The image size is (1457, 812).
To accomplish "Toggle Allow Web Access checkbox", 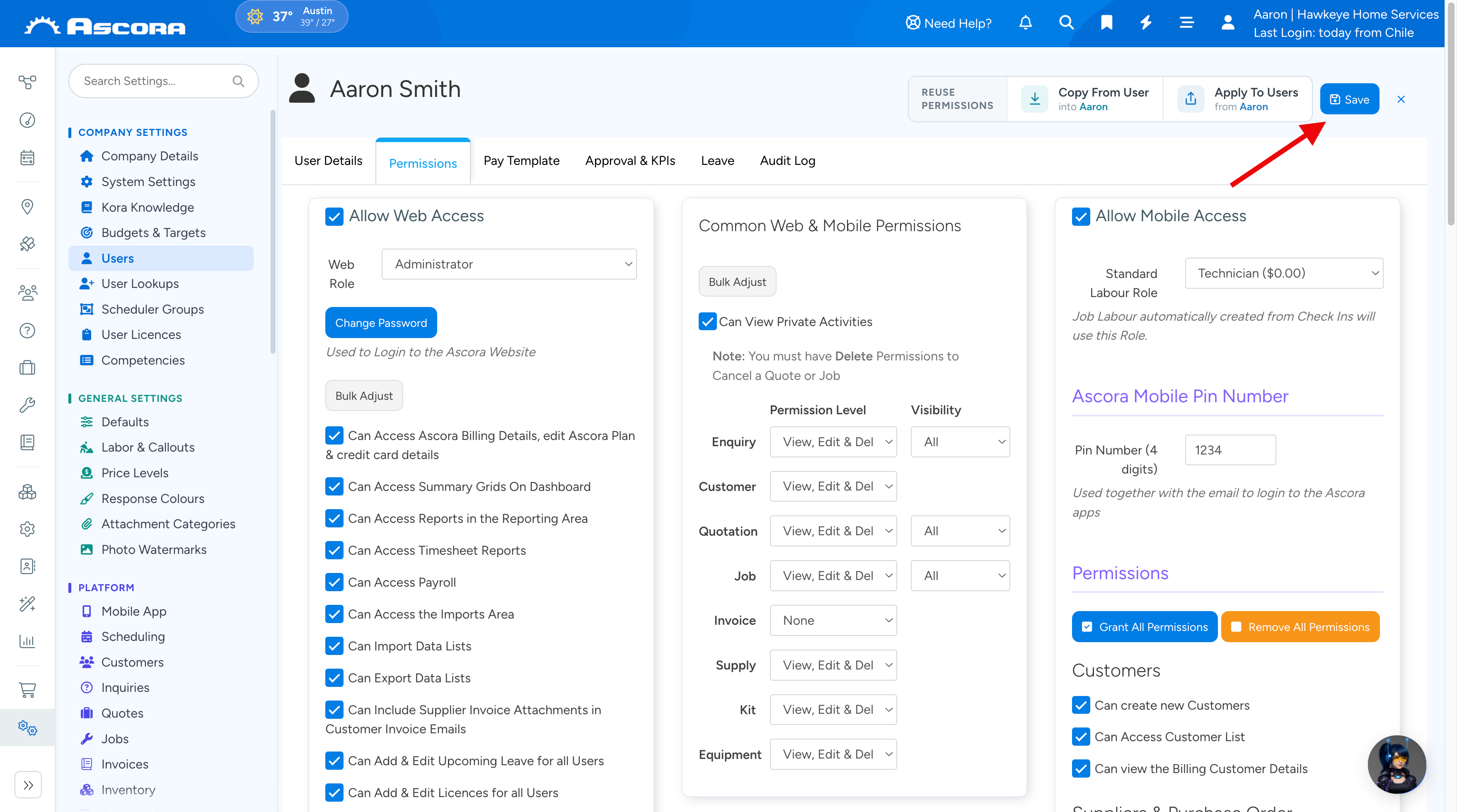I will point(334,216).
